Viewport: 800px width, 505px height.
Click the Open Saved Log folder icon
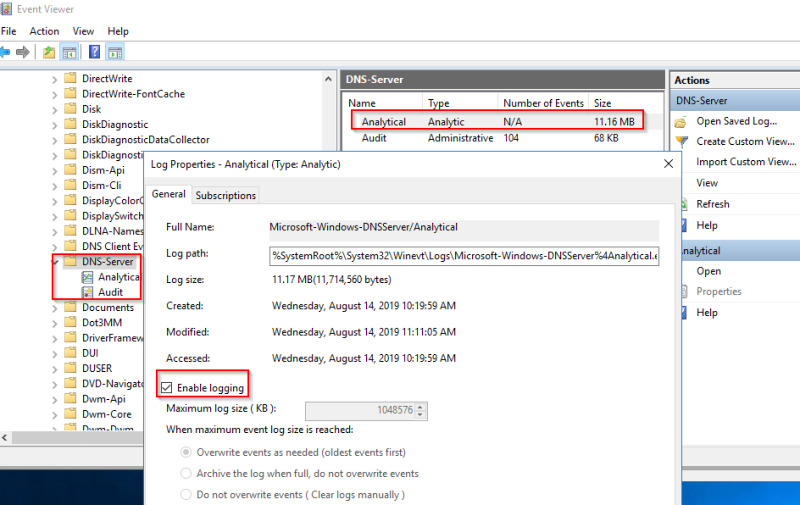coord(681,122)
